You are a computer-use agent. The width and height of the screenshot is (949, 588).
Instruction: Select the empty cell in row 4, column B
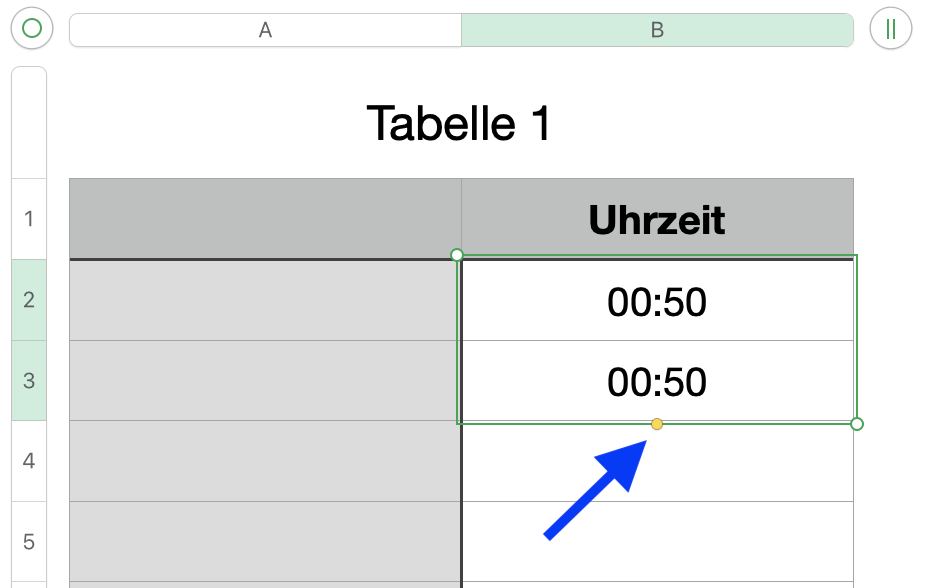657,462
